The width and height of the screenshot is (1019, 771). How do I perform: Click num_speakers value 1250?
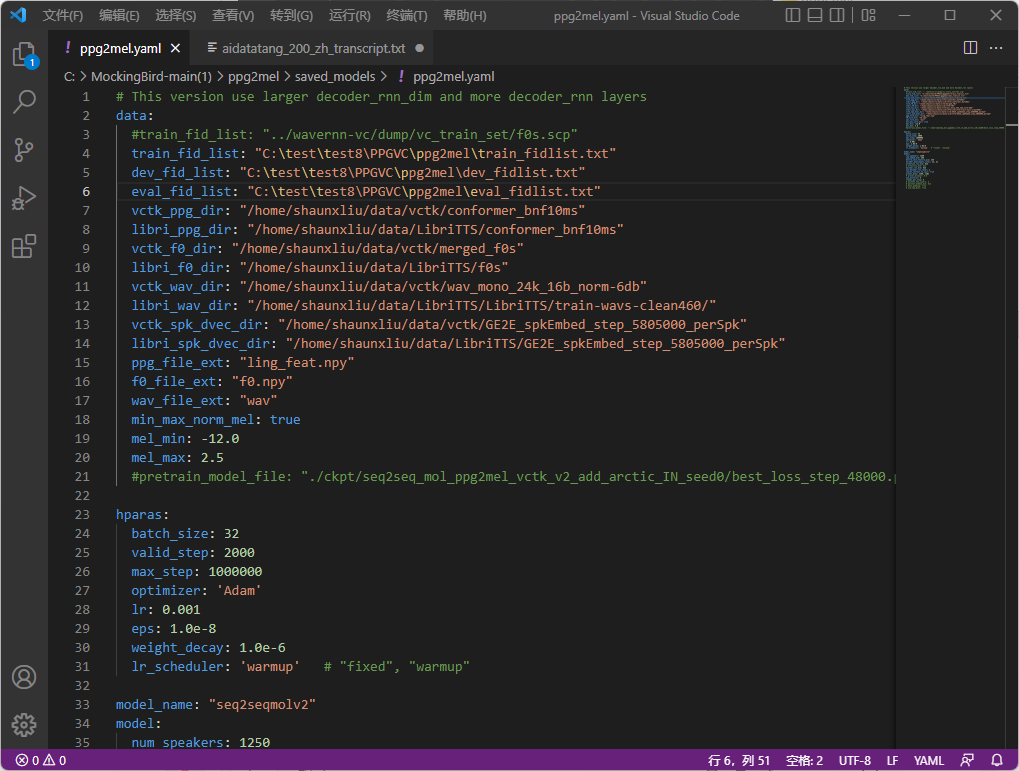pyautogui.click(x=255, y=742)
